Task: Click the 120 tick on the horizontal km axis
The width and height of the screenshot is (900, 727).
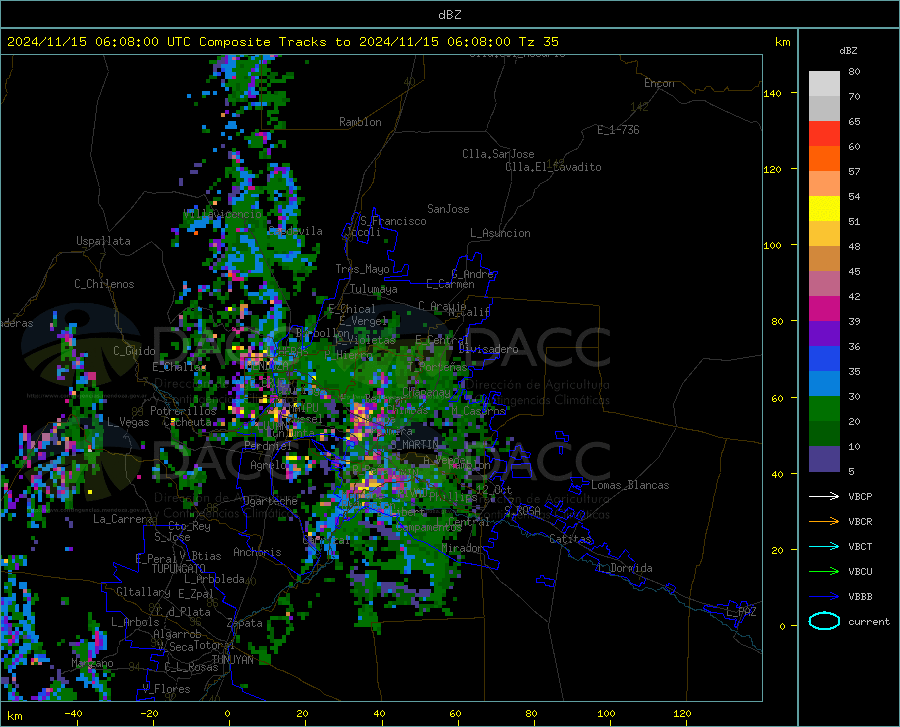Action: tap(682, 713)
